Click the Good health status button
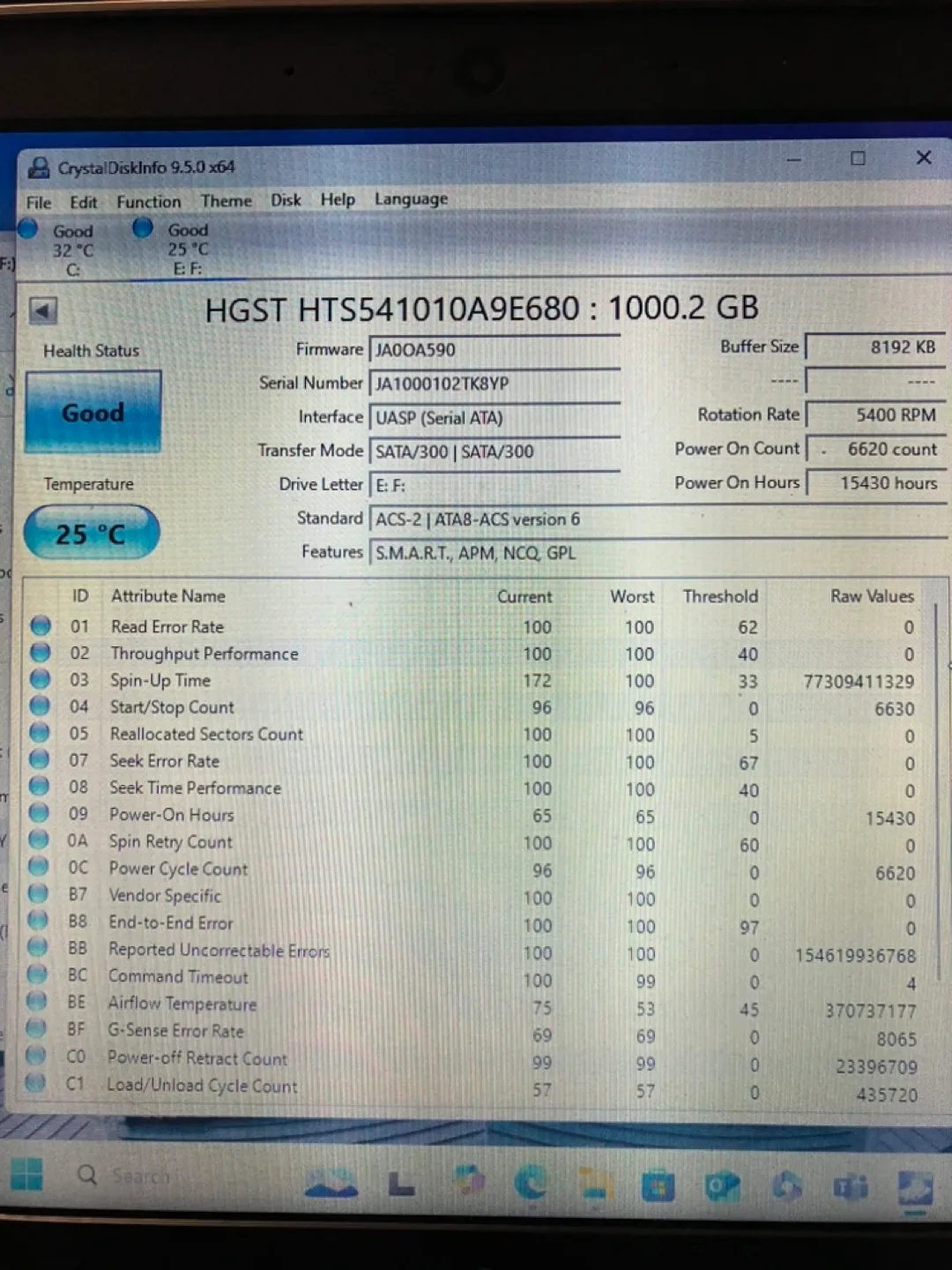Viewport: 952px width, 1270px height. click(x=93, y=411)
